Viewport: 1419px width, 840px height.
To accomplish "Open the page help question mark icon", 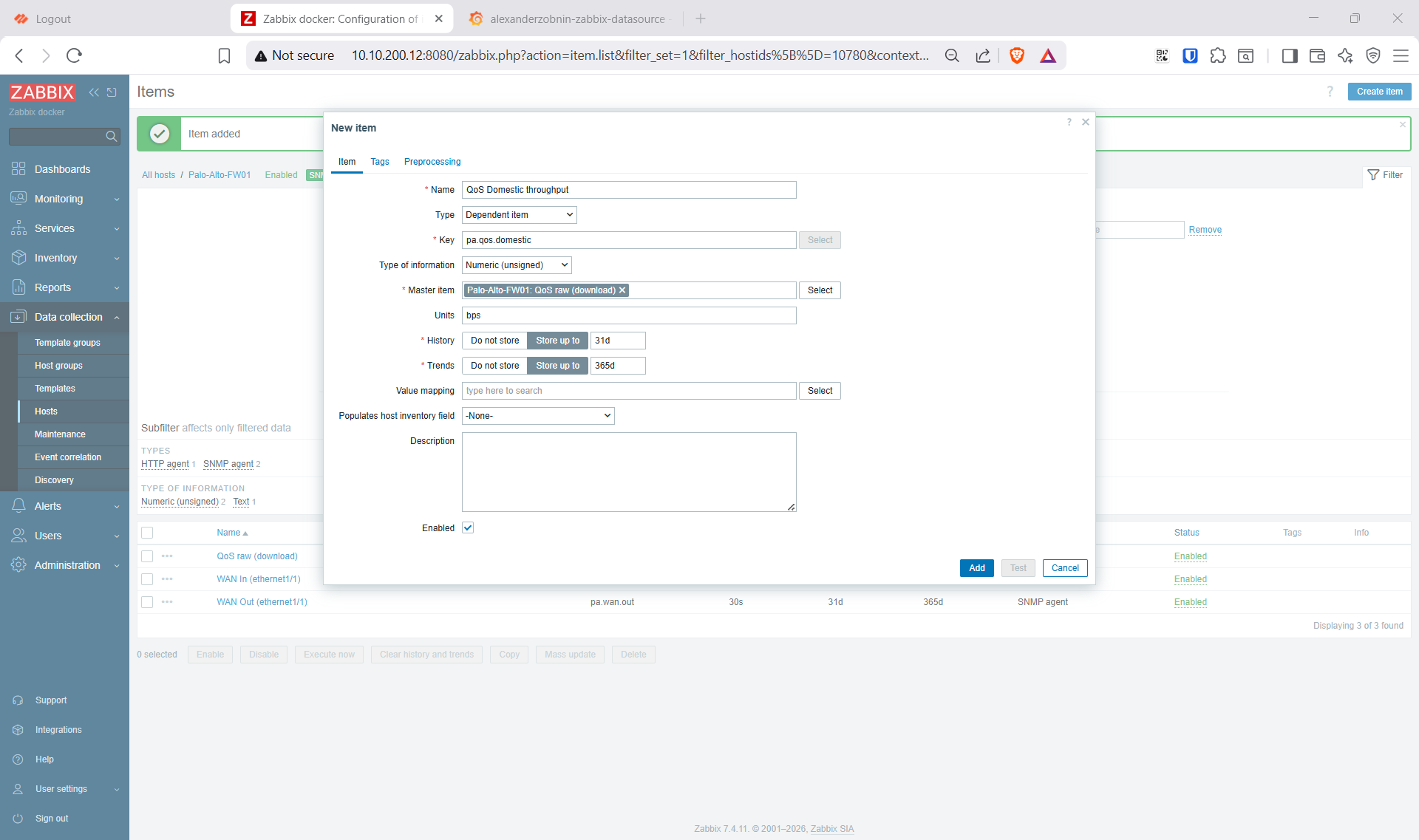I will 1330,92.
